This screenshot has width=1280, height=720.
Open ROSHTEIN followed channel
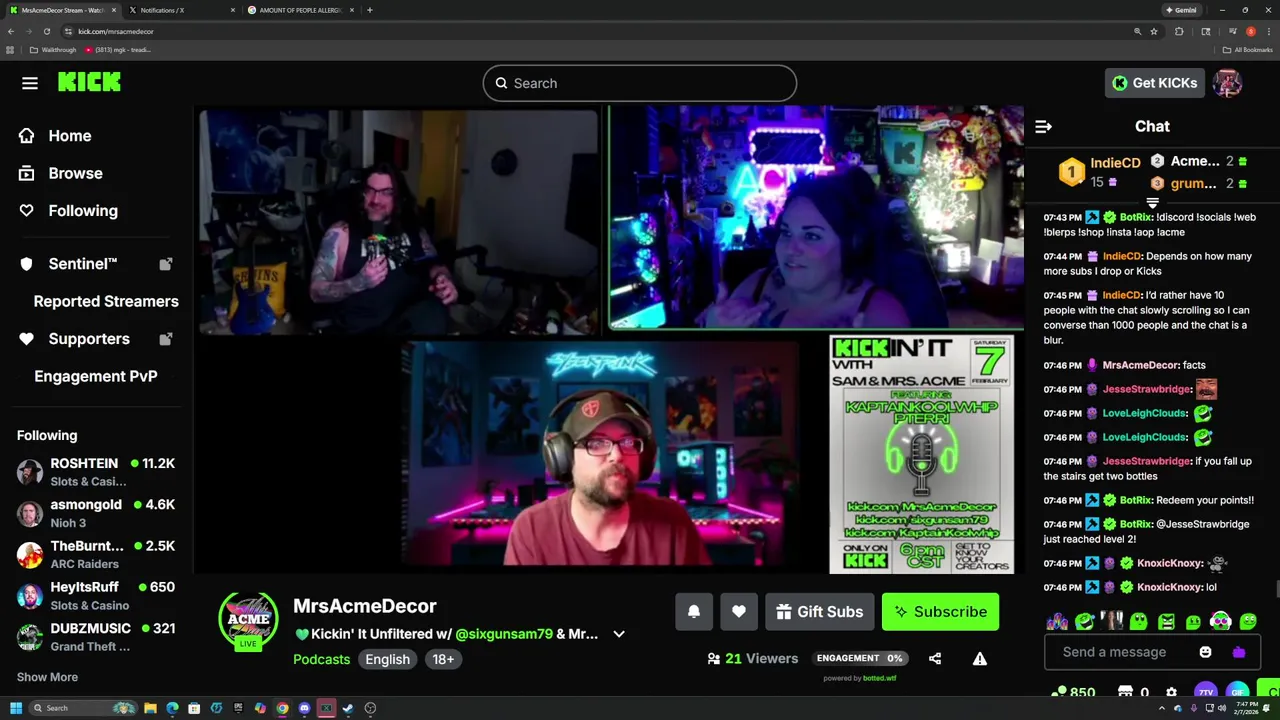click(96, 472)
